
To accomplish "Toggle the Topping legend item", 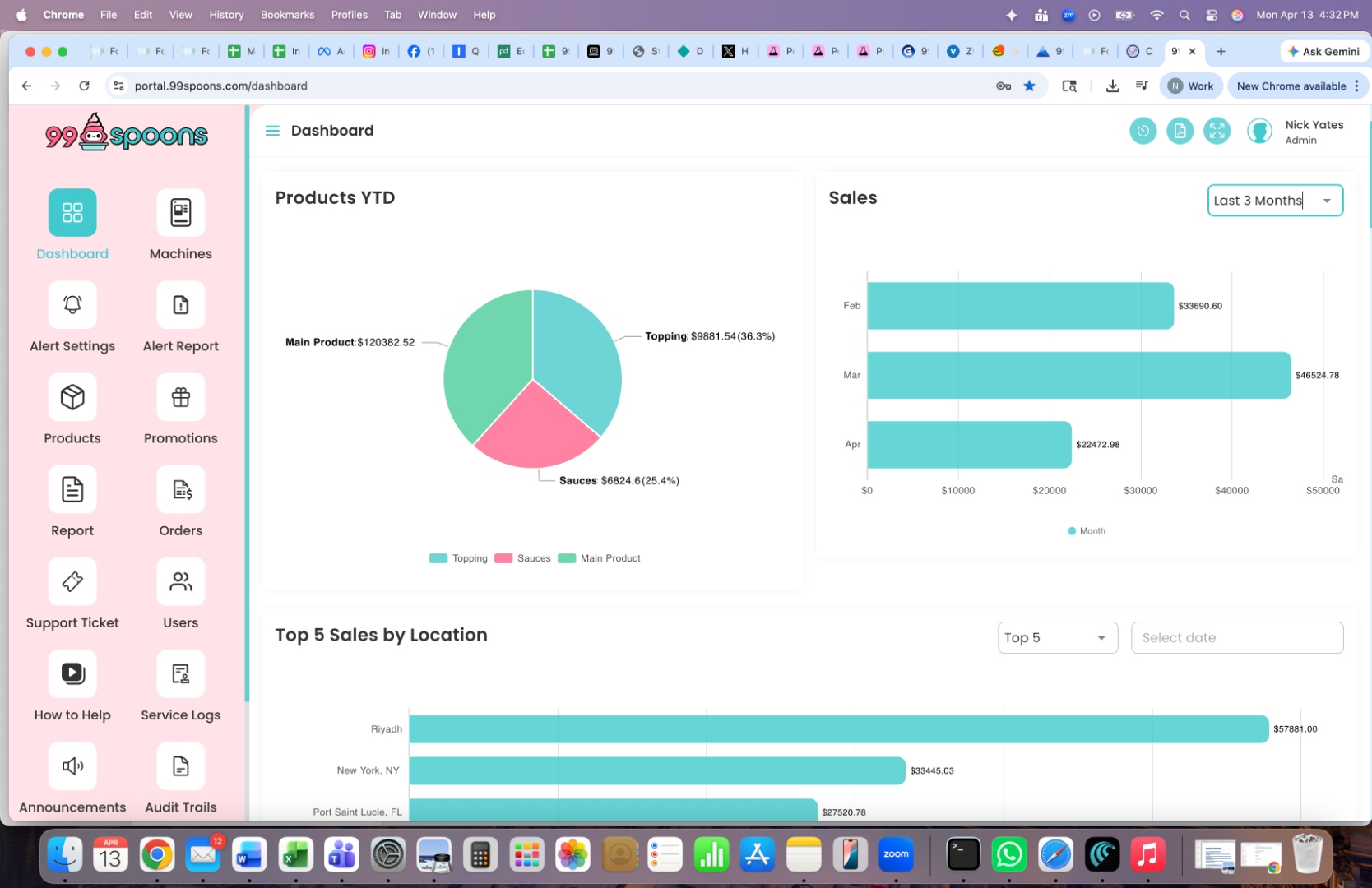I will 458,558.
